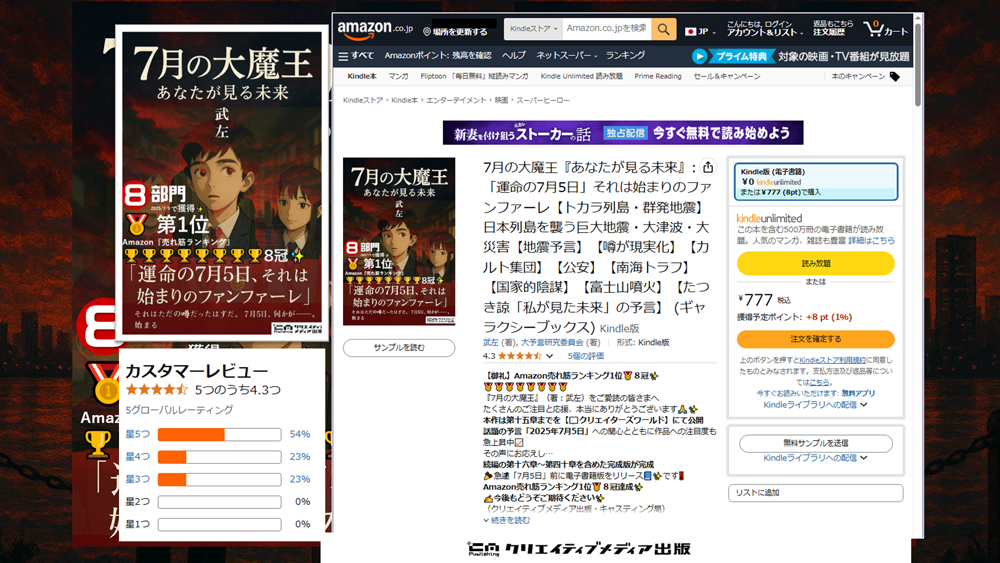
Task: Click the 5個の評価 link
Action: pos(585,356)
